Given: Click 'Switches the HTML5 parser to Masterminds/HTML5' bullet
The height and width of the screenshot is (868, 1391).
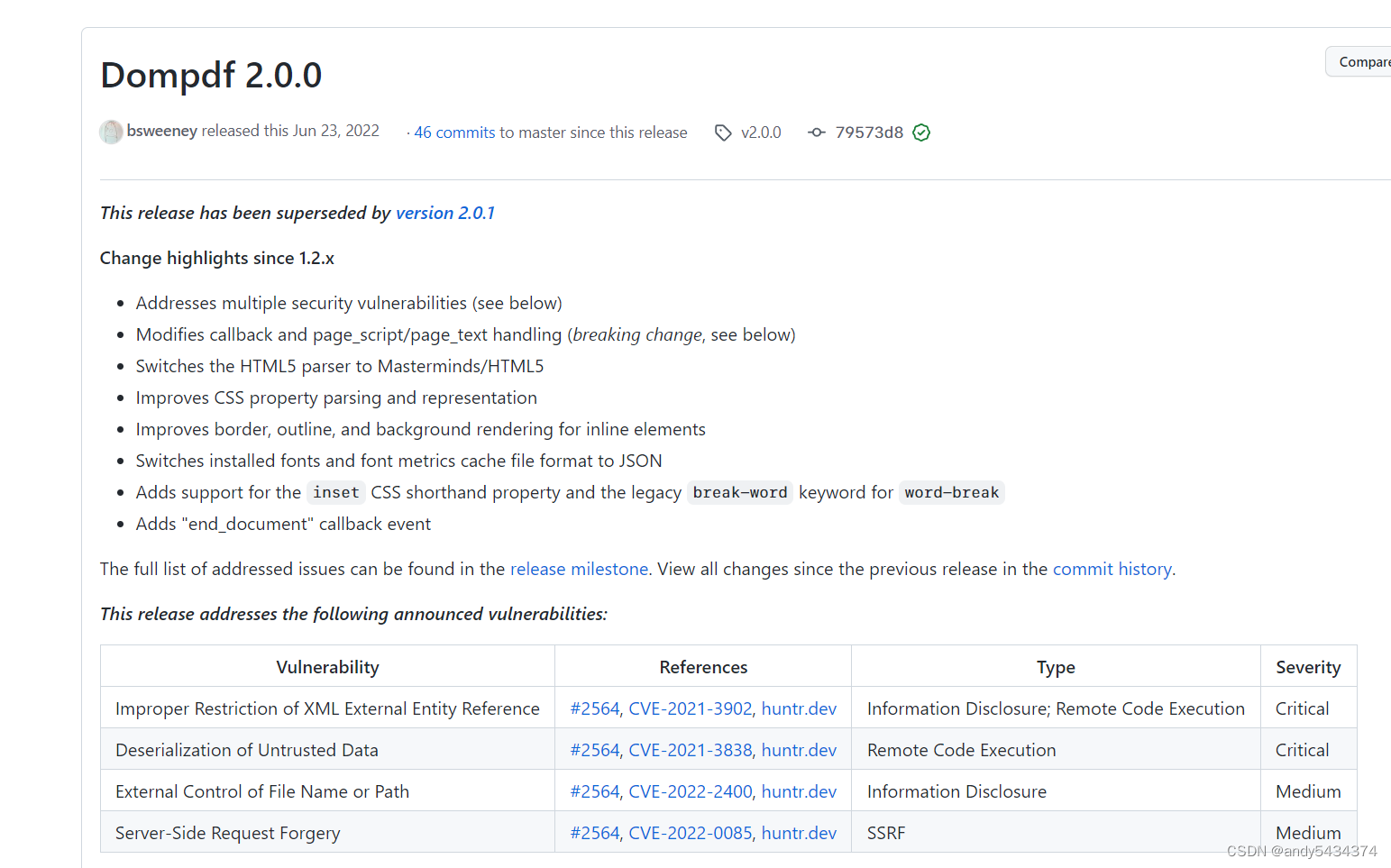Looking at the screenshot, I should (340, 366).
